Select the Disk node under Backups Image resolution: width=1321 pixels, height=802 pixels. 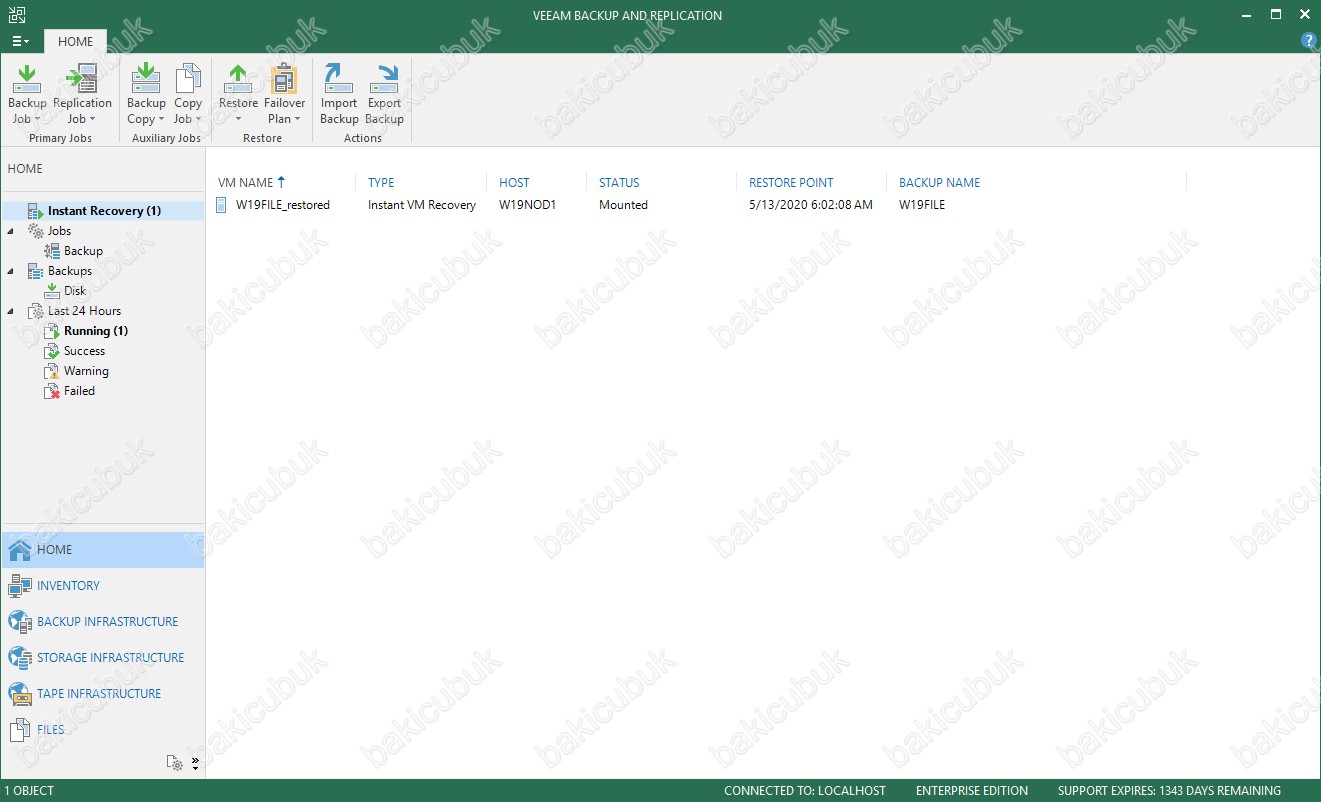(x=75, y=291)
